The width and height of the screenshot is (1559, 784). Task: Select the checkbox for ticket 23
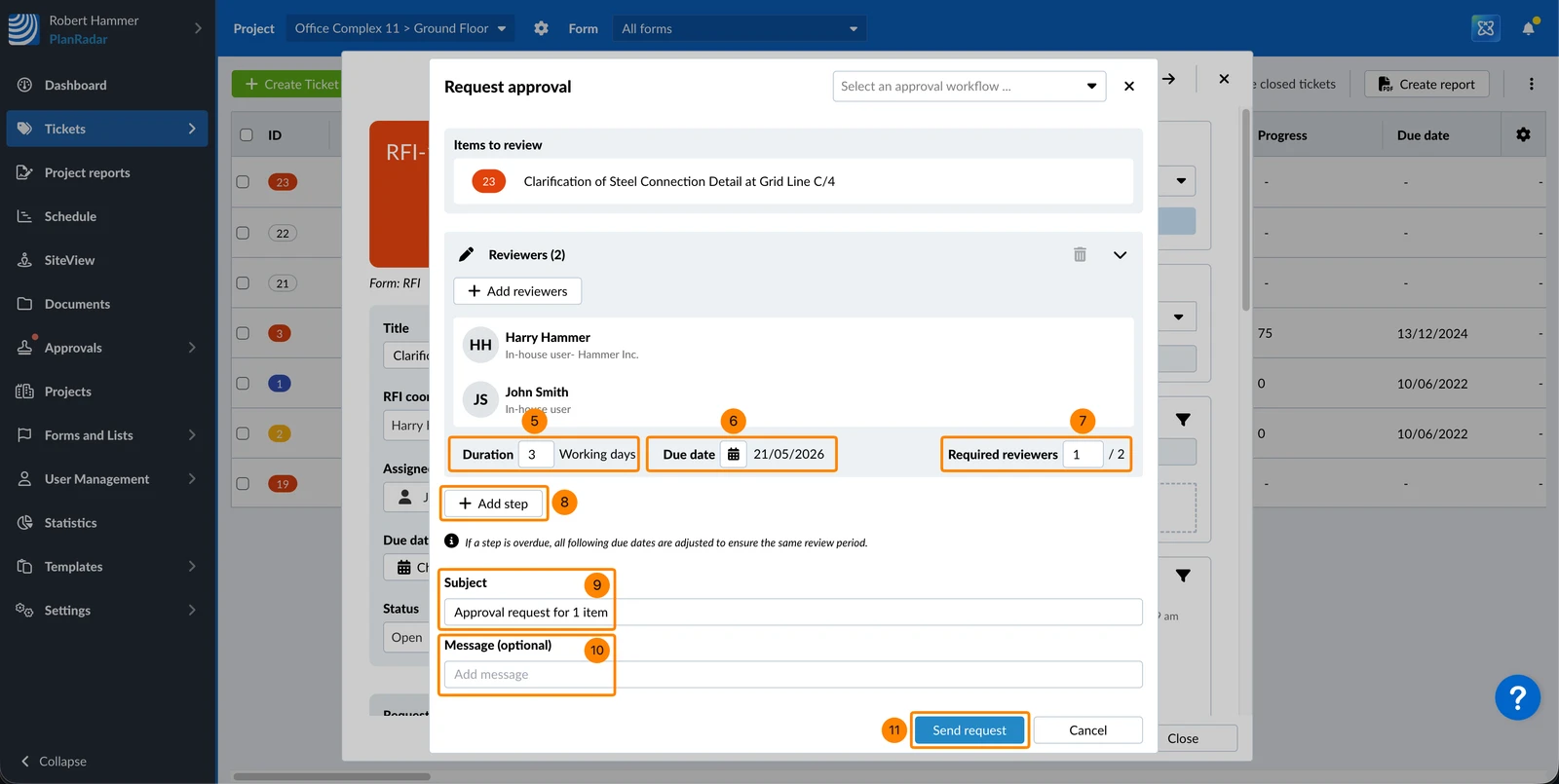click(243, 182)
